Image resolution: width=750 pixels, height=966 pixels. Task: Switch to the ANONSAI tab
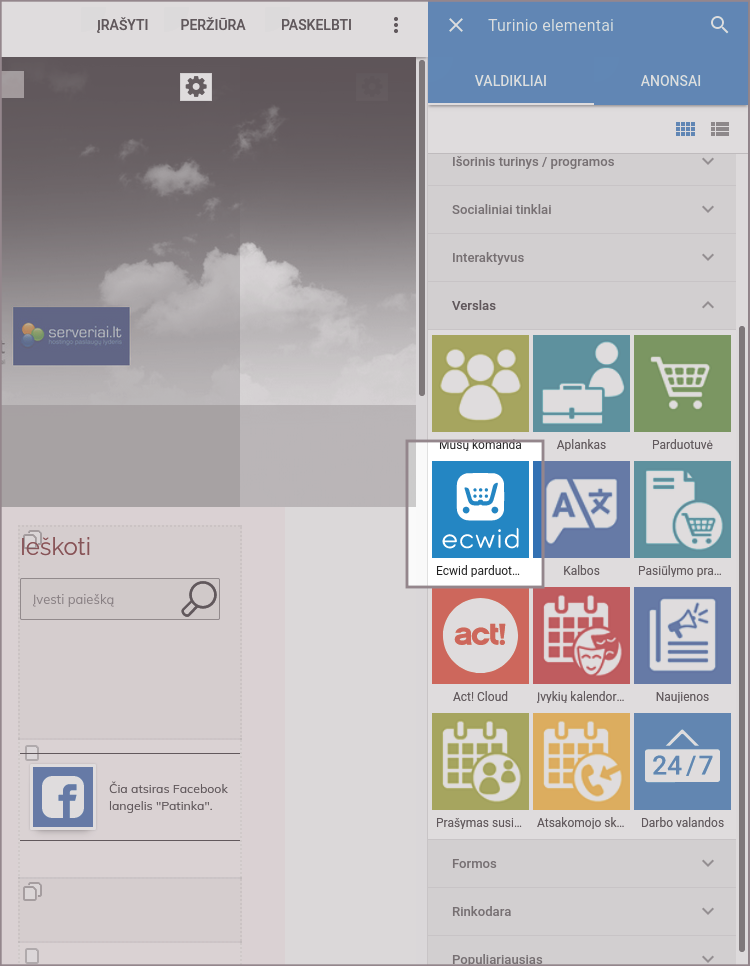click(x=671, y=81)
